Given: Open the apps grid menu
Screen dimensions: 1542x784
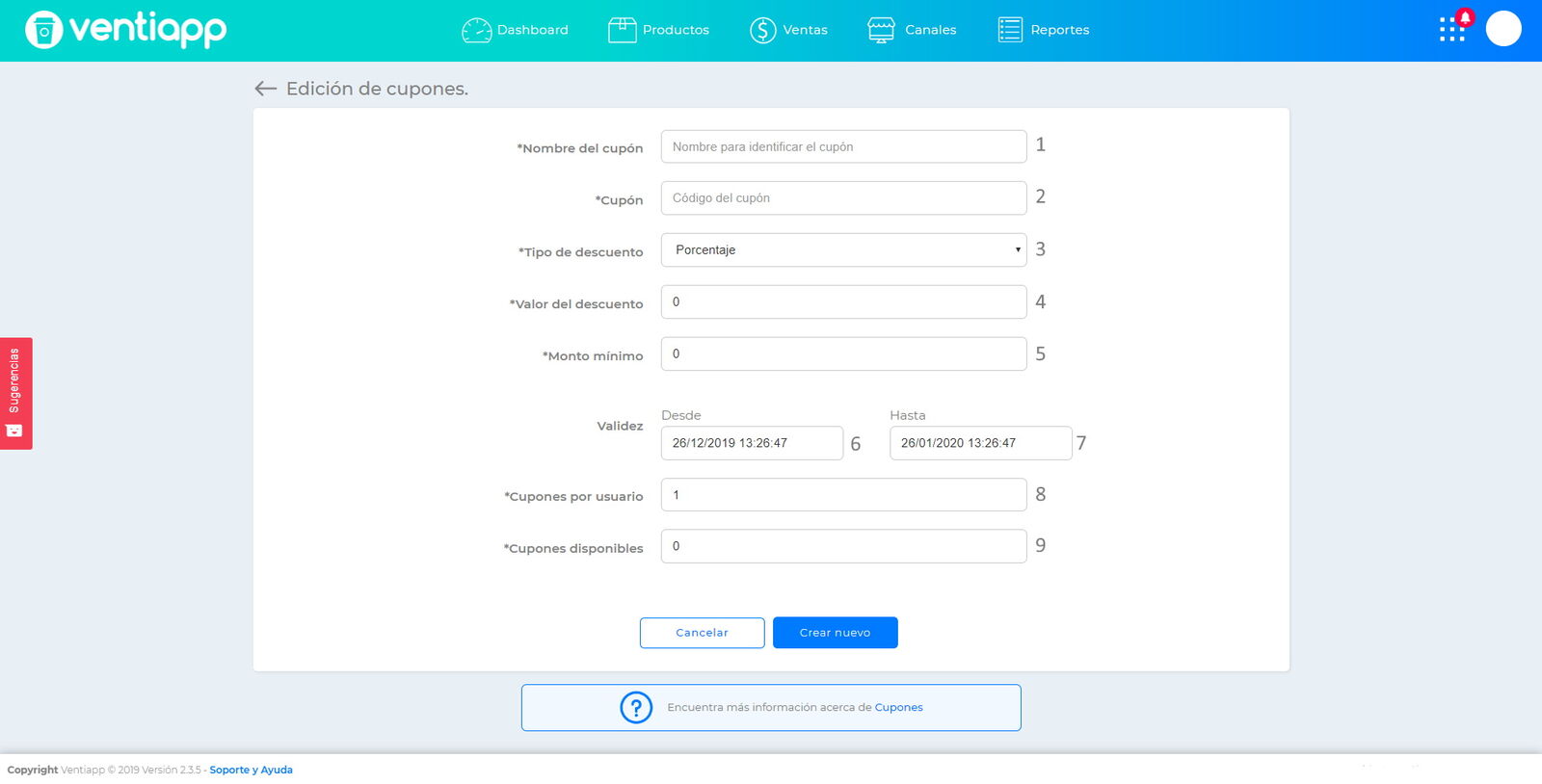Looking at the screenshot, I should (1451, 30).
